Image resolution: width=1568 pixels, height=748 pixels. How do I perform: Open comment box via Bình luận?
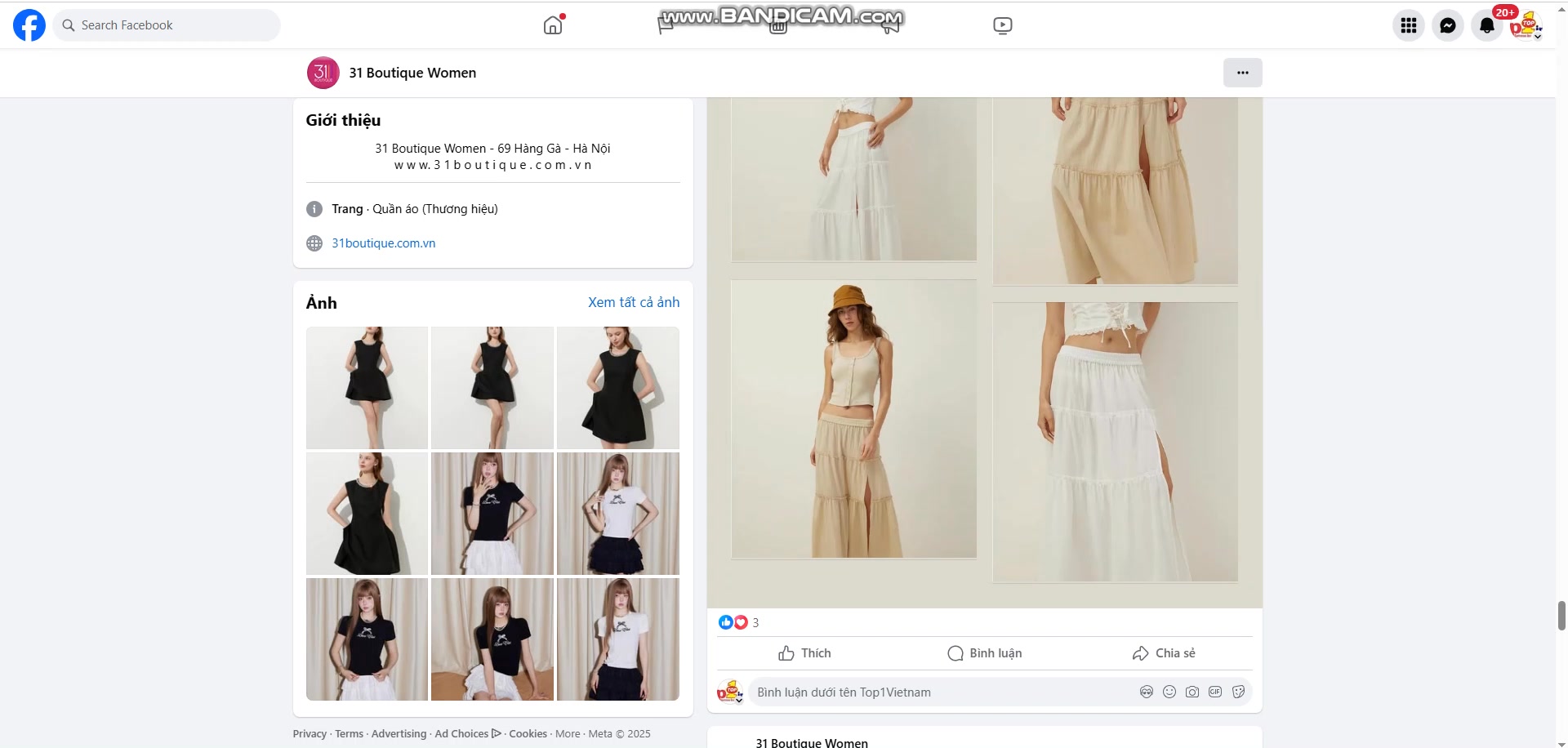click(x=984, y=653)
